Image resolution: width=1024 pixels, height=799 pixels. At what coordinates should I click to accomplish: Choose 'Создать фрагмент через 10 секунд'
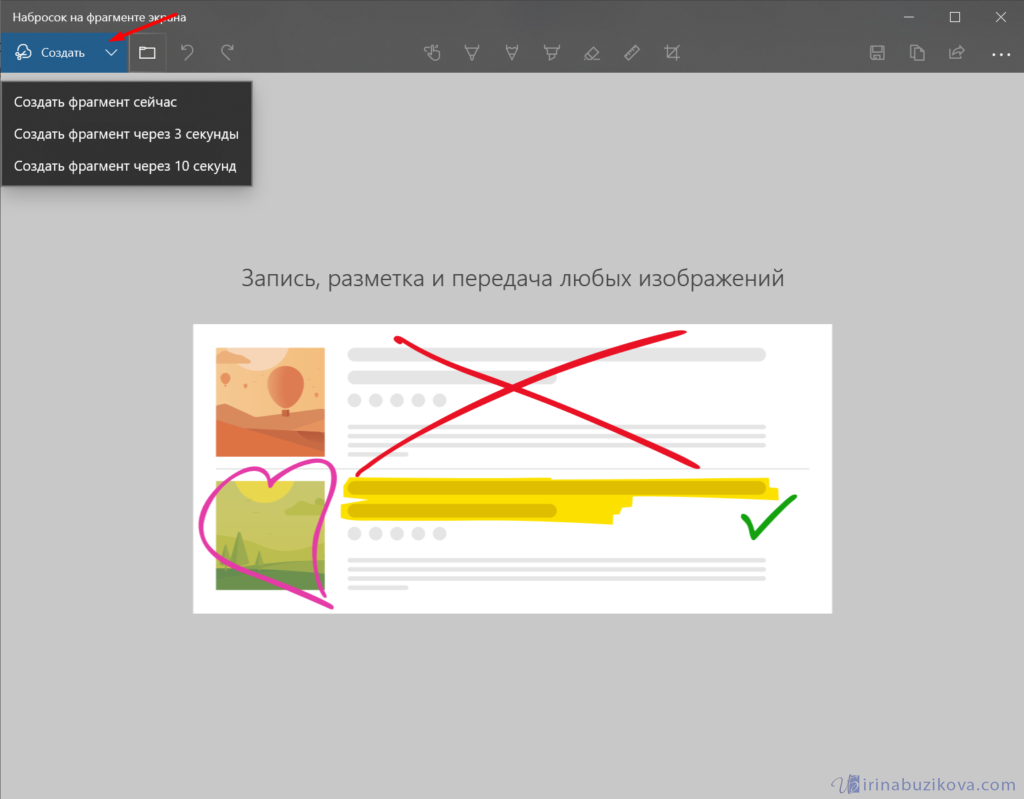pyautogui.click(x=125, y=166)
